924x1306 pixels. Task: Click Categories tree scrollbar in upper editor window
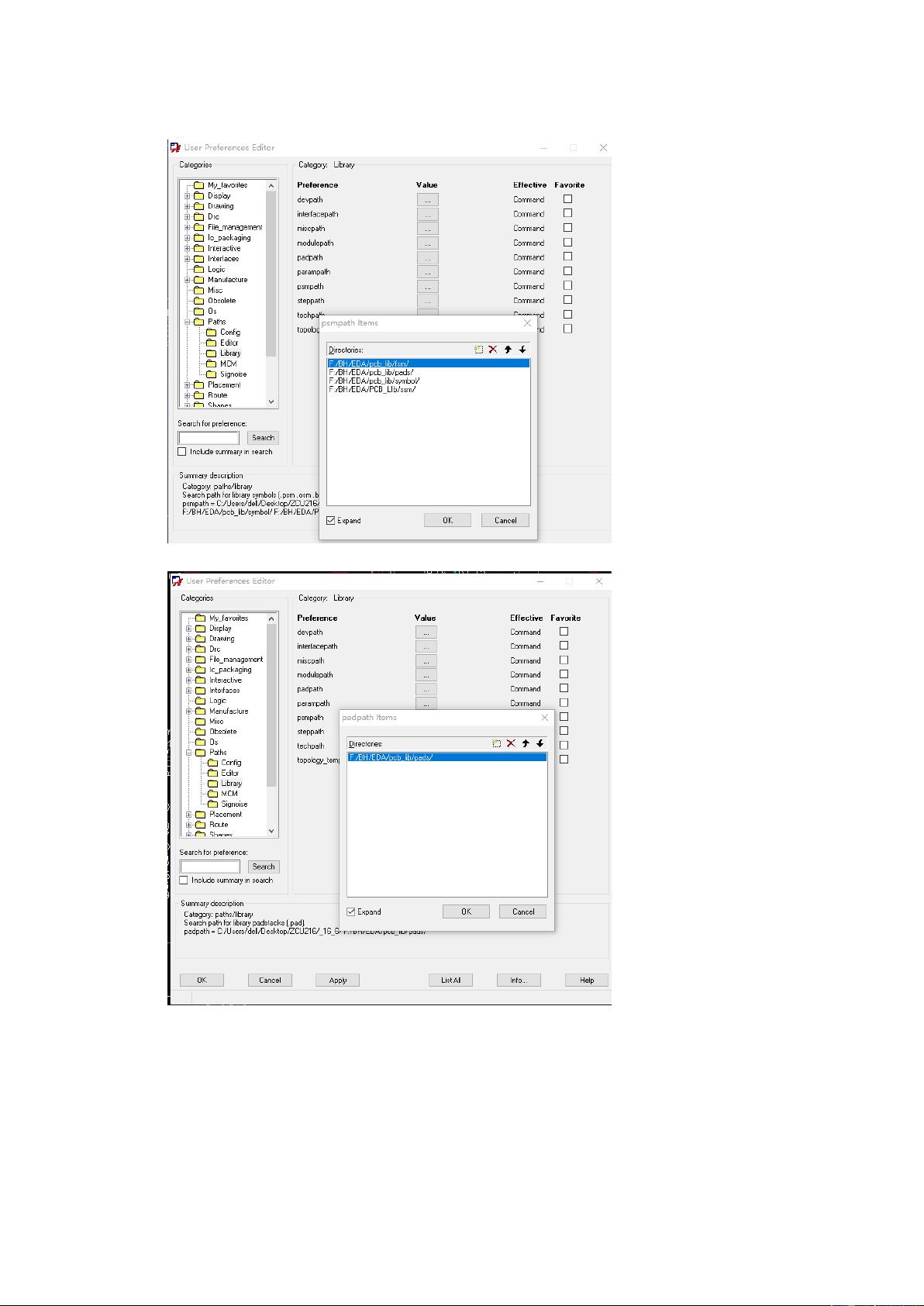pyautogui.click(x=271, y=271)
